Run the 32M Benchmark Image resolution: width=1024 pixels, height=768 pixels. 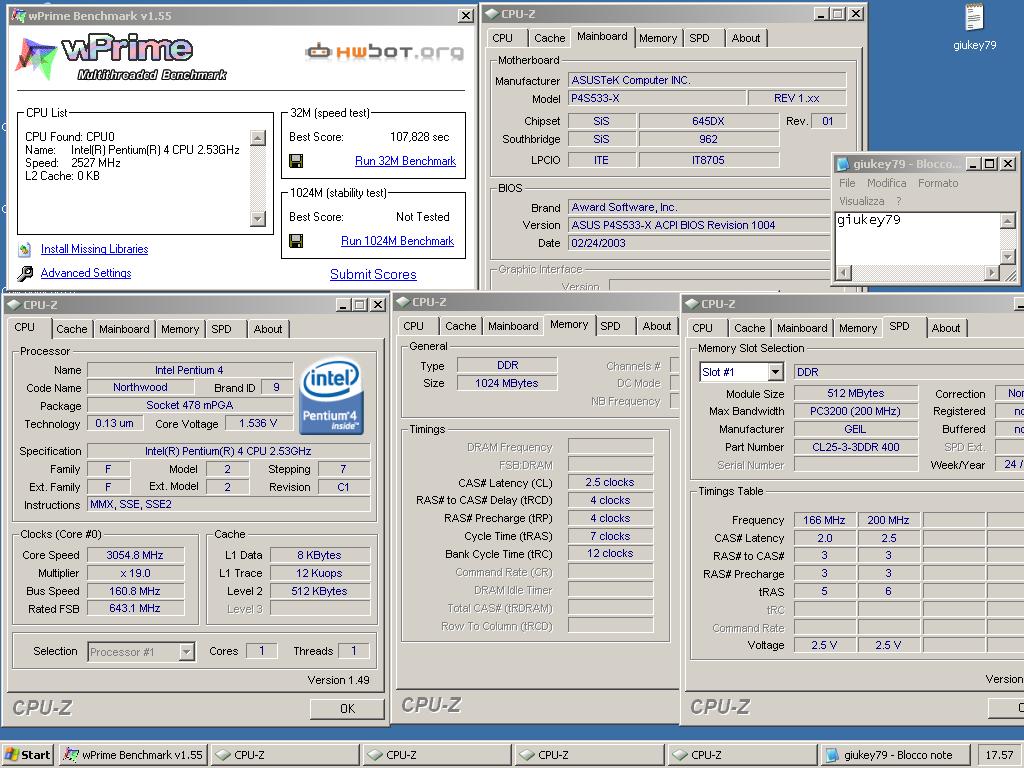coord(406,161)
